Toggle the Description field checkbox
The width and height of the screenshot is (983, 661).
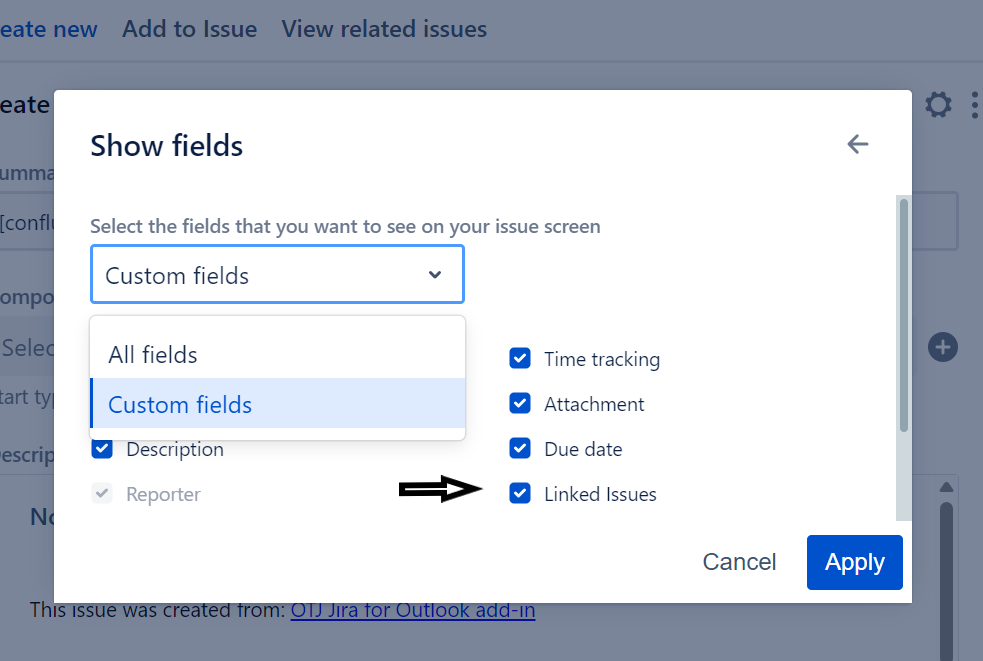pos(102,449)
